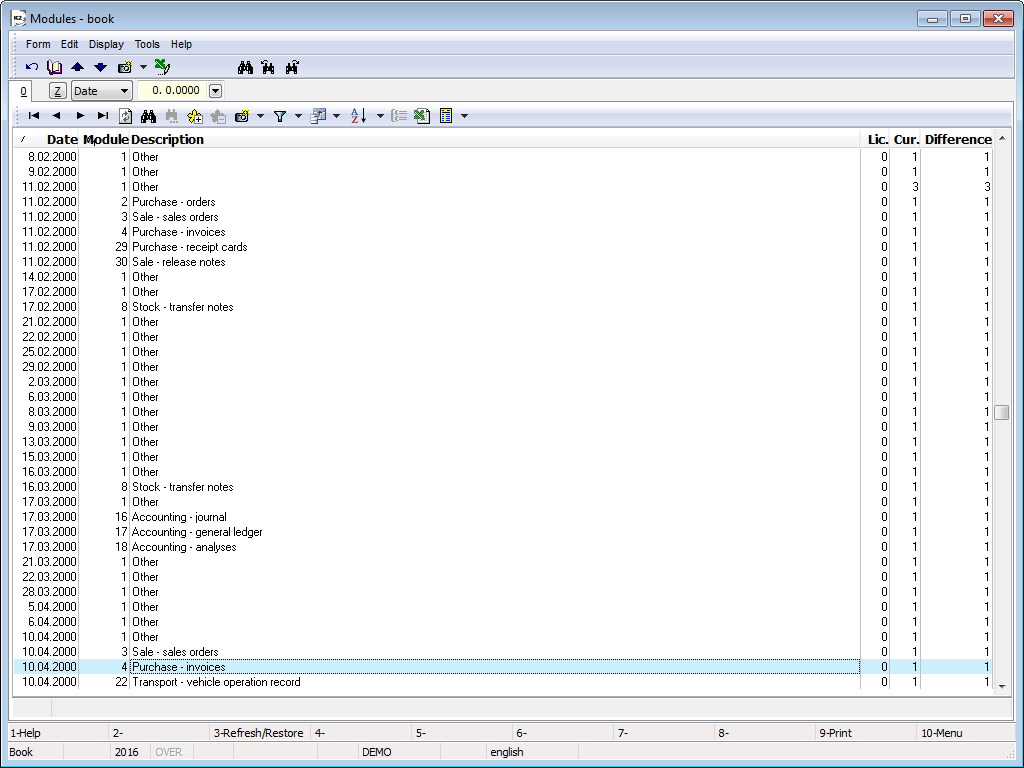Image resolution: width=1024 pixels, height=768 pixels.
Task: Select row Accounting - general ledger
Action: [502, 532]
